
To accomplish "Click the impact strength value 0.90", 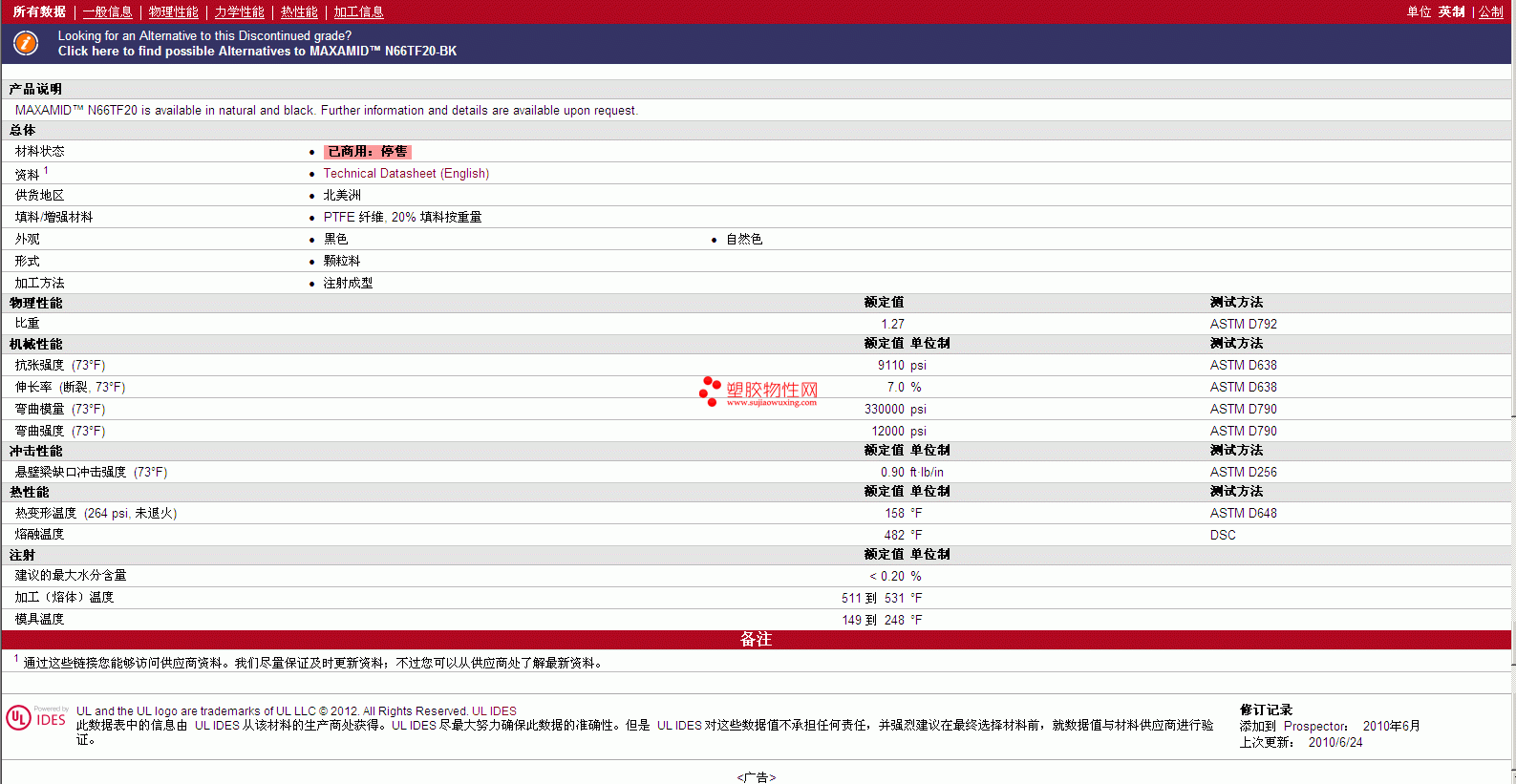I will tap(892, 473).
